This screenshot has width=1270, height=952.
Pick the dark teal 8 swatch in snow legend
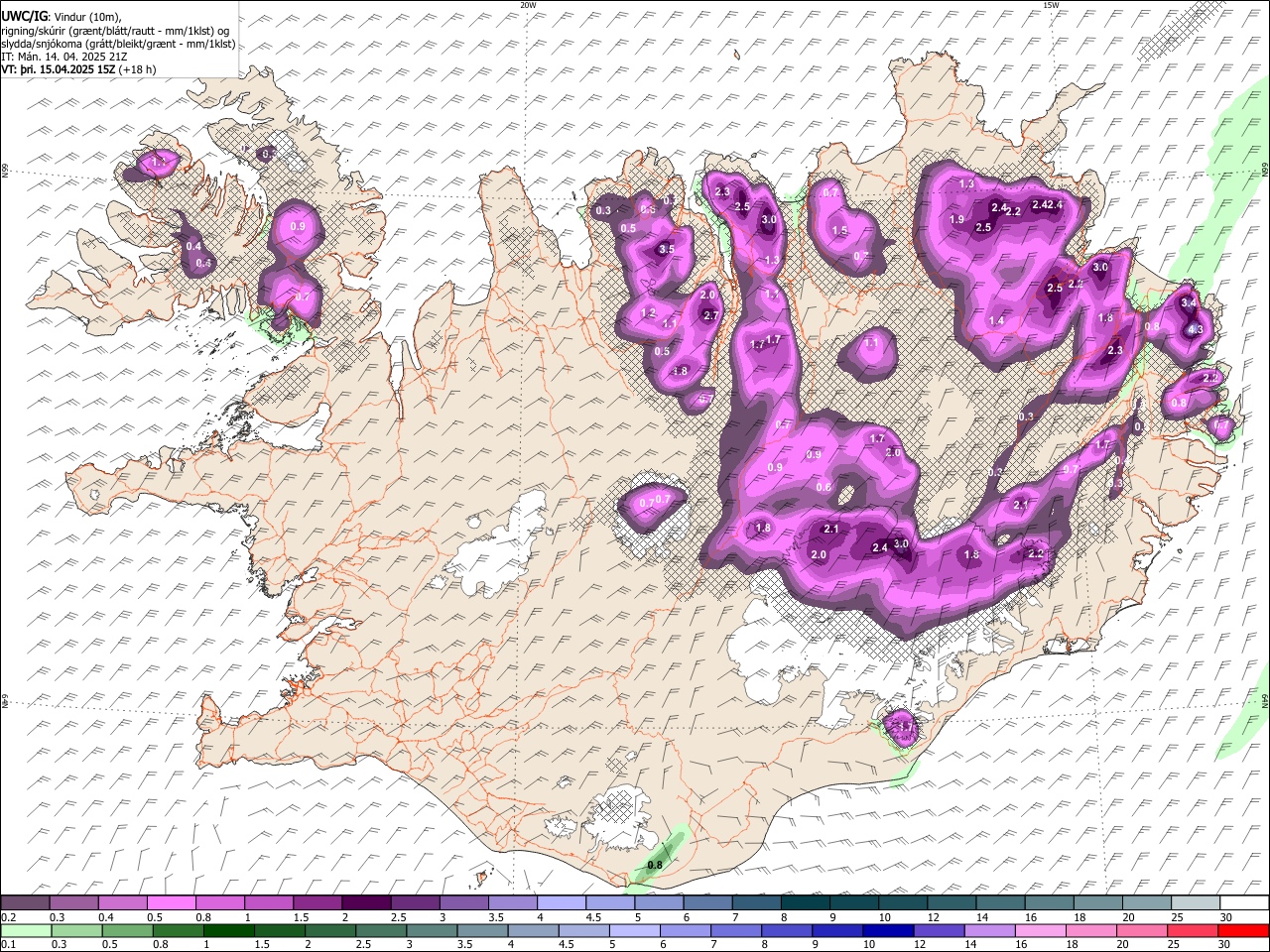[805, 903]
